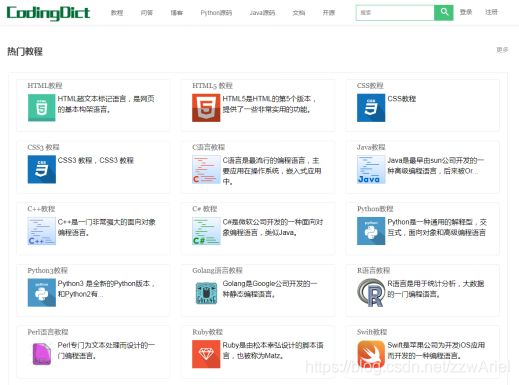Open the Python源码 navigation item
The height and width of the screenshot is (385, 519).
(216, 13)
